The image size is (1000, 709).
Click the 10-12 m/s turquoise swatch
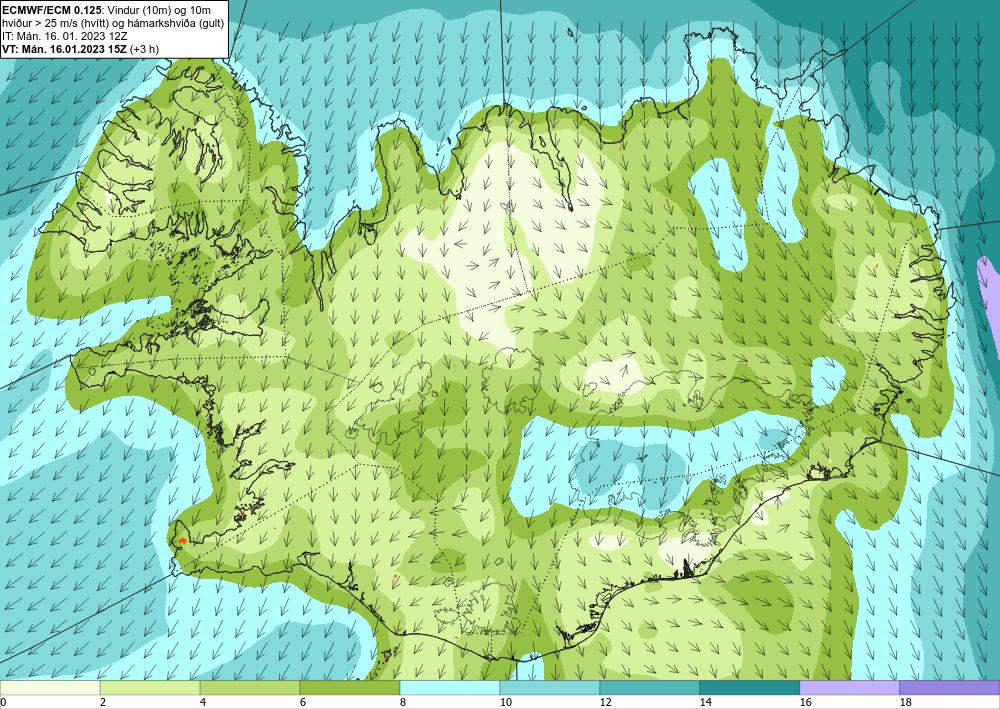(550, 688)
